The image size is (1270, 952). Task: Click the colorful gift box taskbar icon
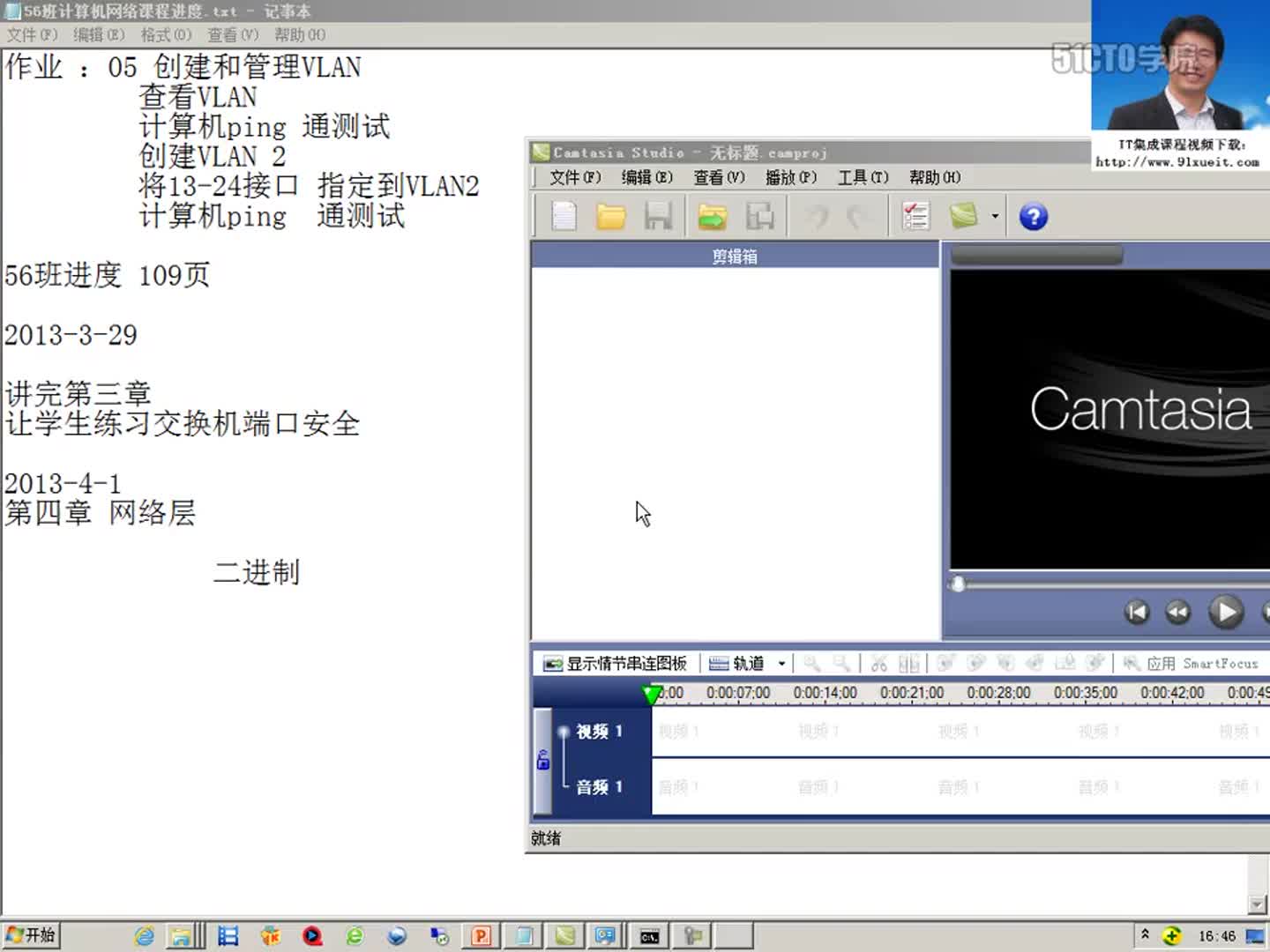point(270,936)
